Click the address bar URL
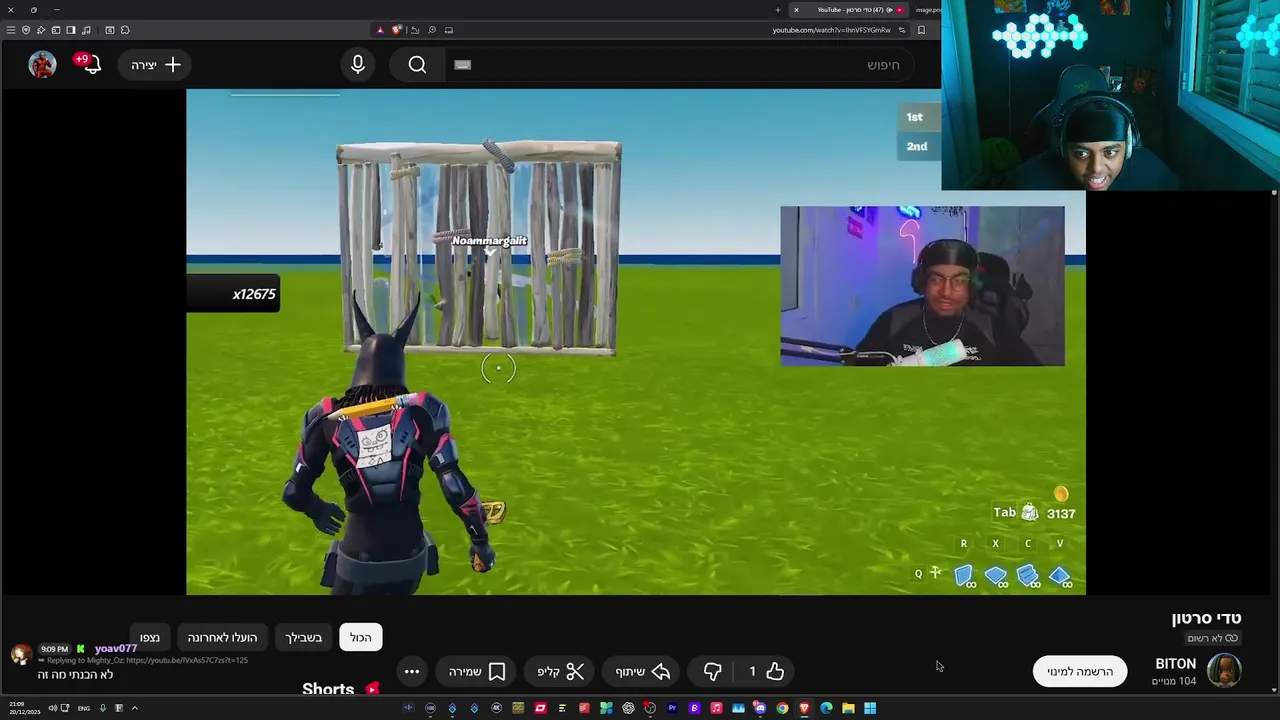 [x=831, y=30]
